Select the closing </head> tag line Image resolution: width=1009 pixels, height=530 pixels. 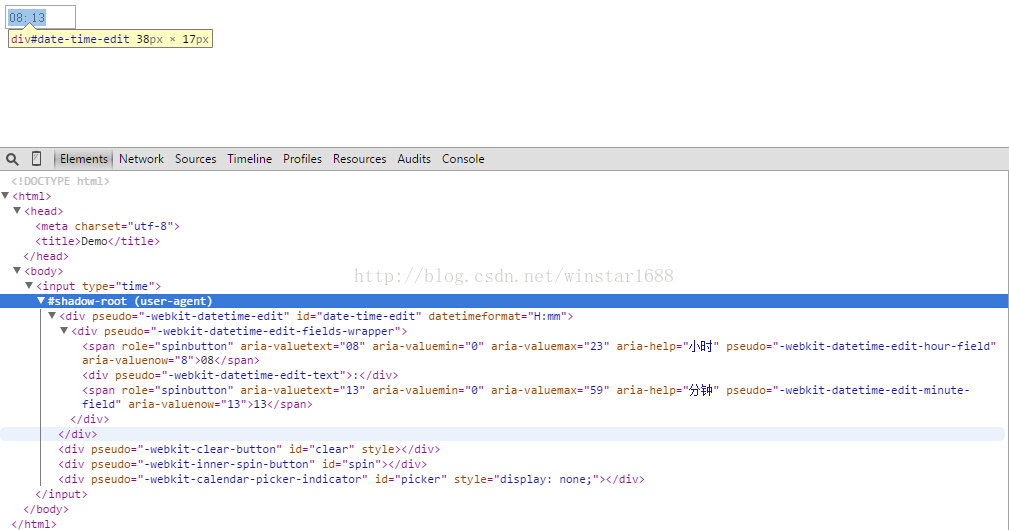click(x=46, y=256)
